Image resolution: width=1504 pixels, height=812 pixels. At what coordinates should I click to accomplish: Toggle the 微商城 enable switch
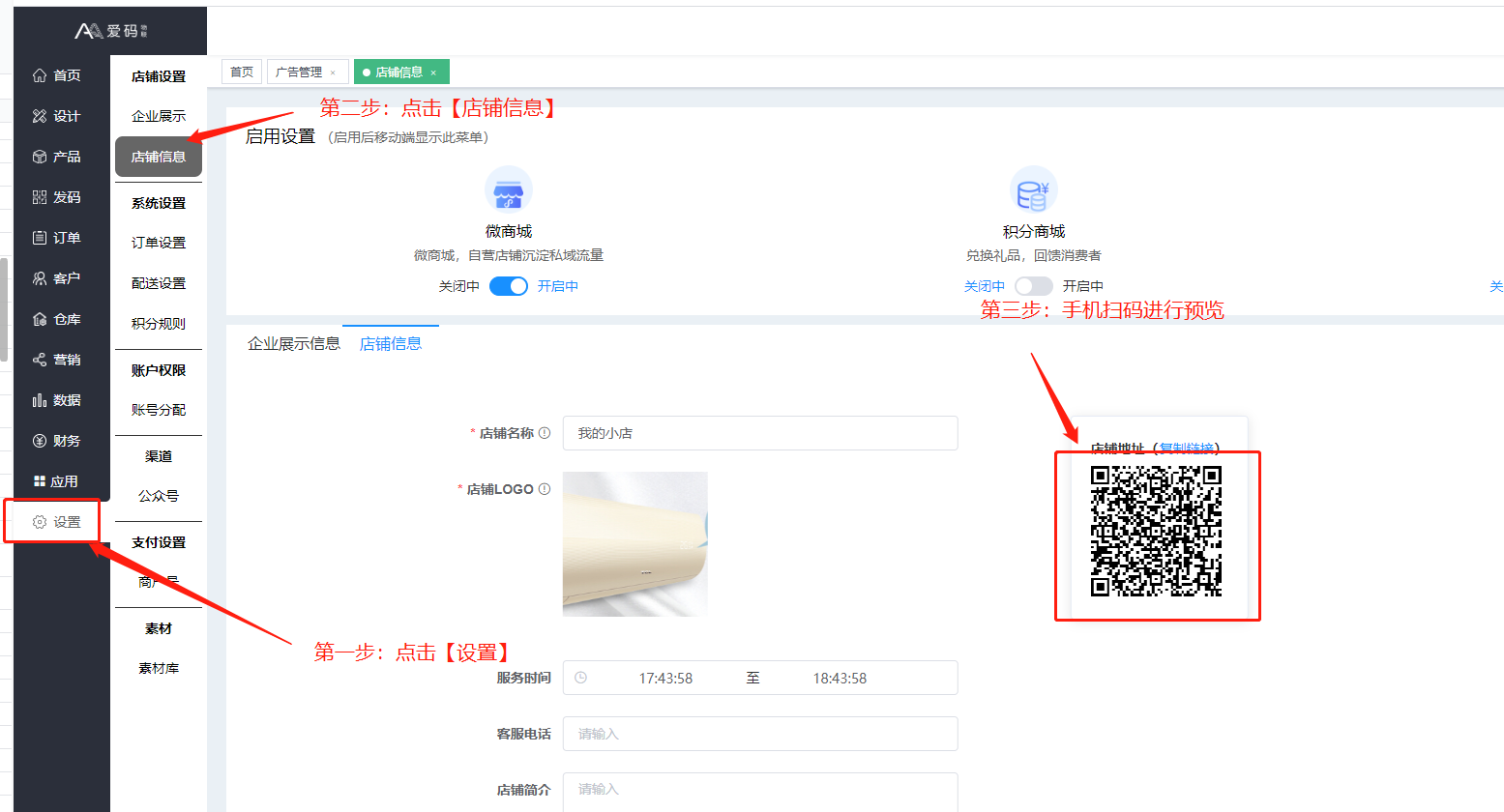point(509,286)
